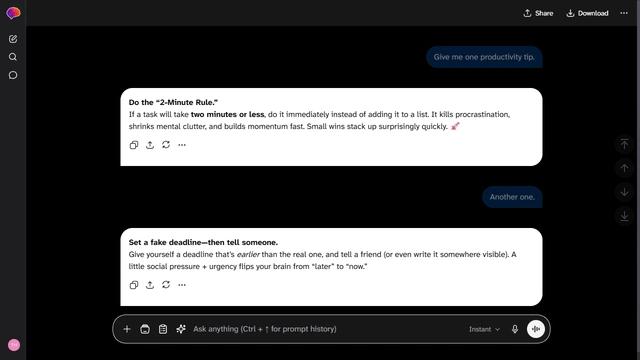Share the conversation

538,13
